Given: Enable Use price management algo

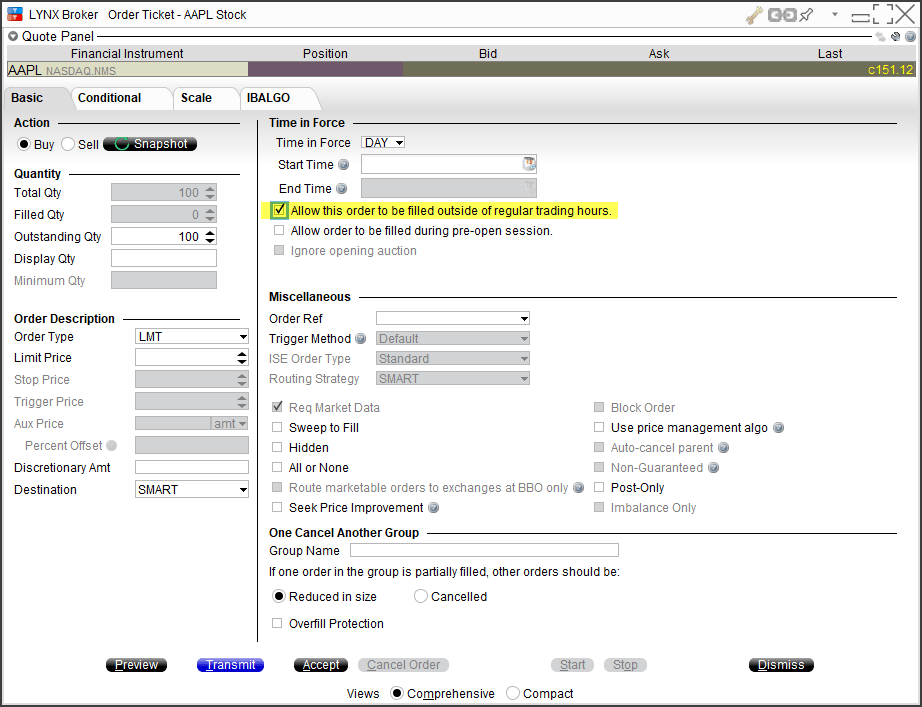Looking at the screenshot, I should pos(599,428).
